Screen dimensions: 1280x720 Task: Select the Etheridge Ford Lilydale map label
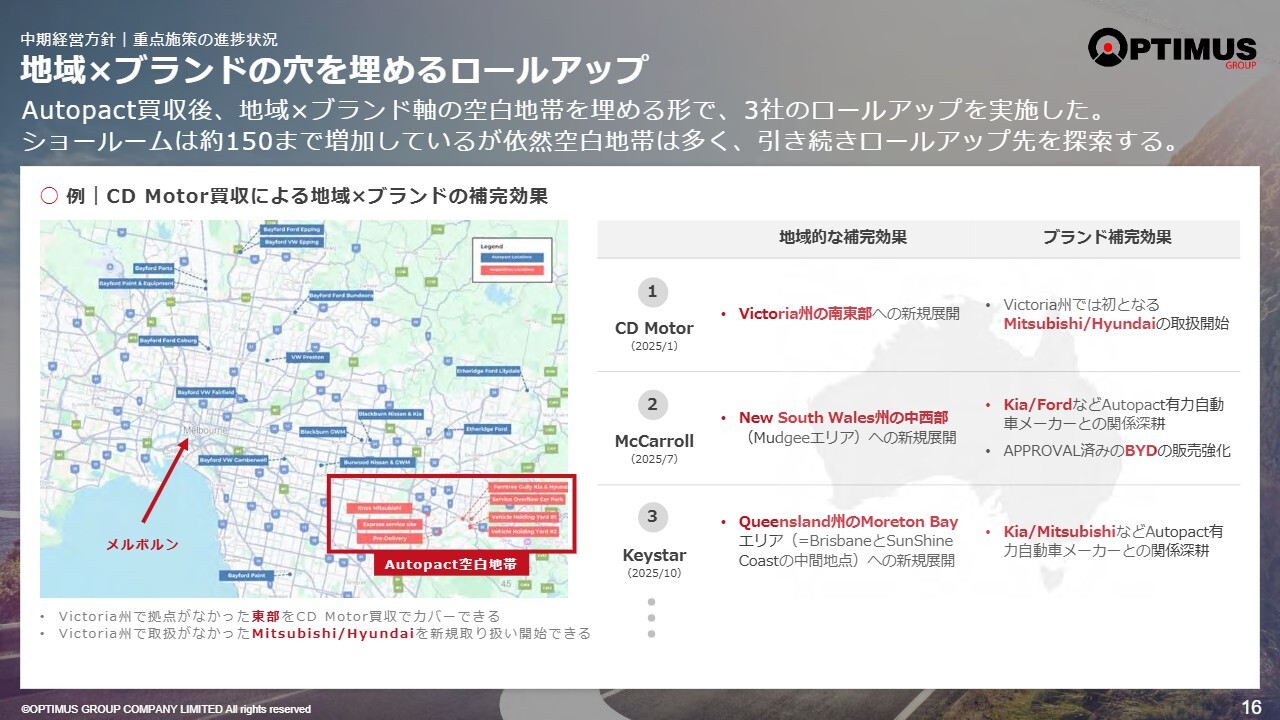(489, 371)
